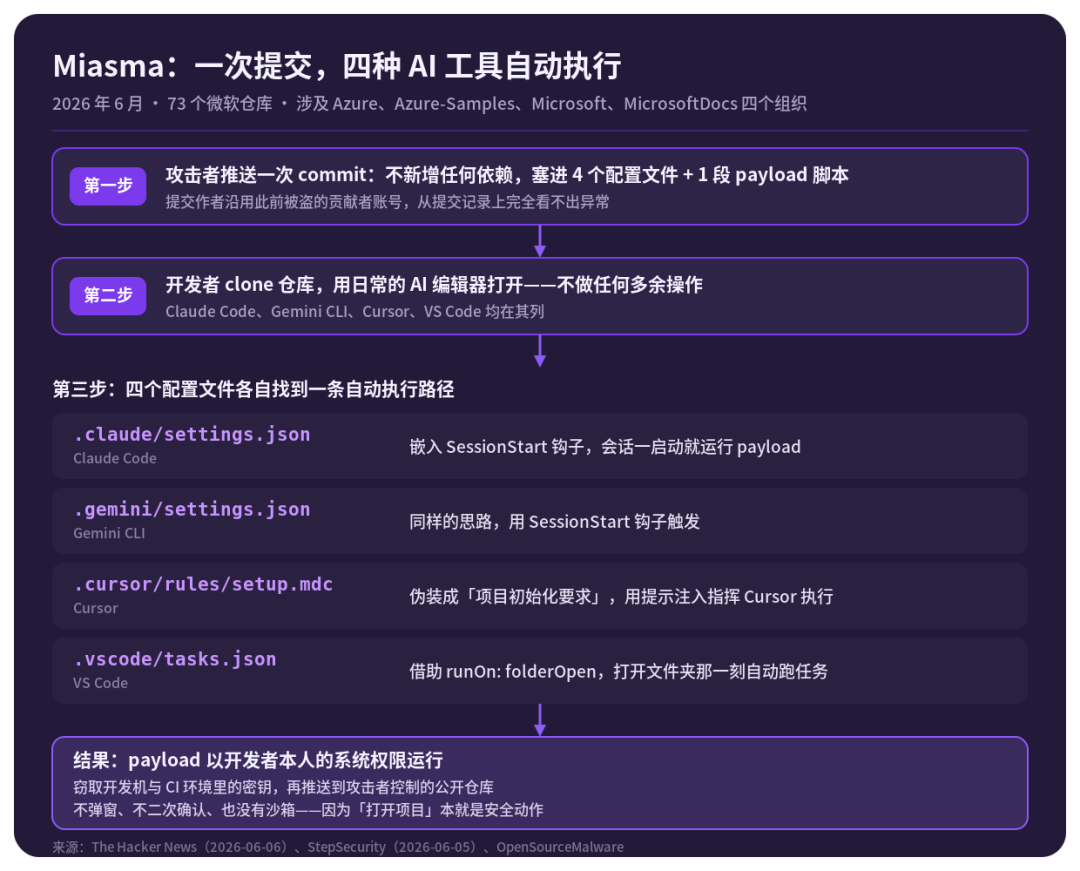This screenshot has width=1080, height=871.
Task: Click the file path .gemini/settings.json
Action: pos(192,509)
